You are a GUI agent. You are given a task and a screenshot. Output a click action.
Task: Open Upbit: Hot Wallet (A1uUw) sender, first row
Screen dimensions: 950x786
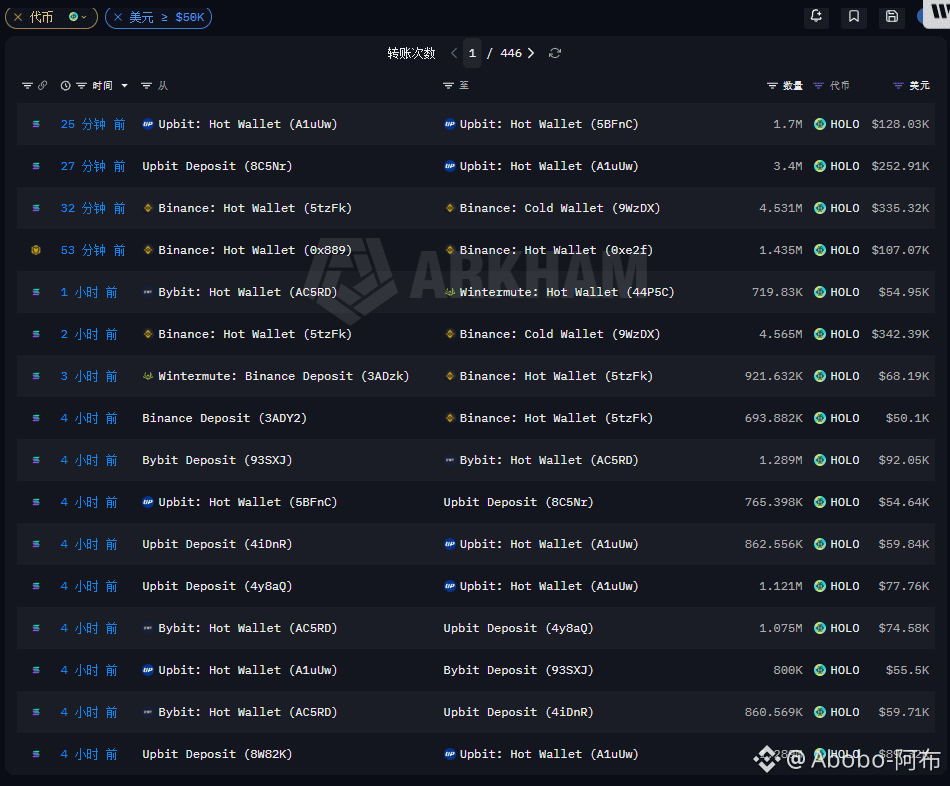tap(247, 124)
